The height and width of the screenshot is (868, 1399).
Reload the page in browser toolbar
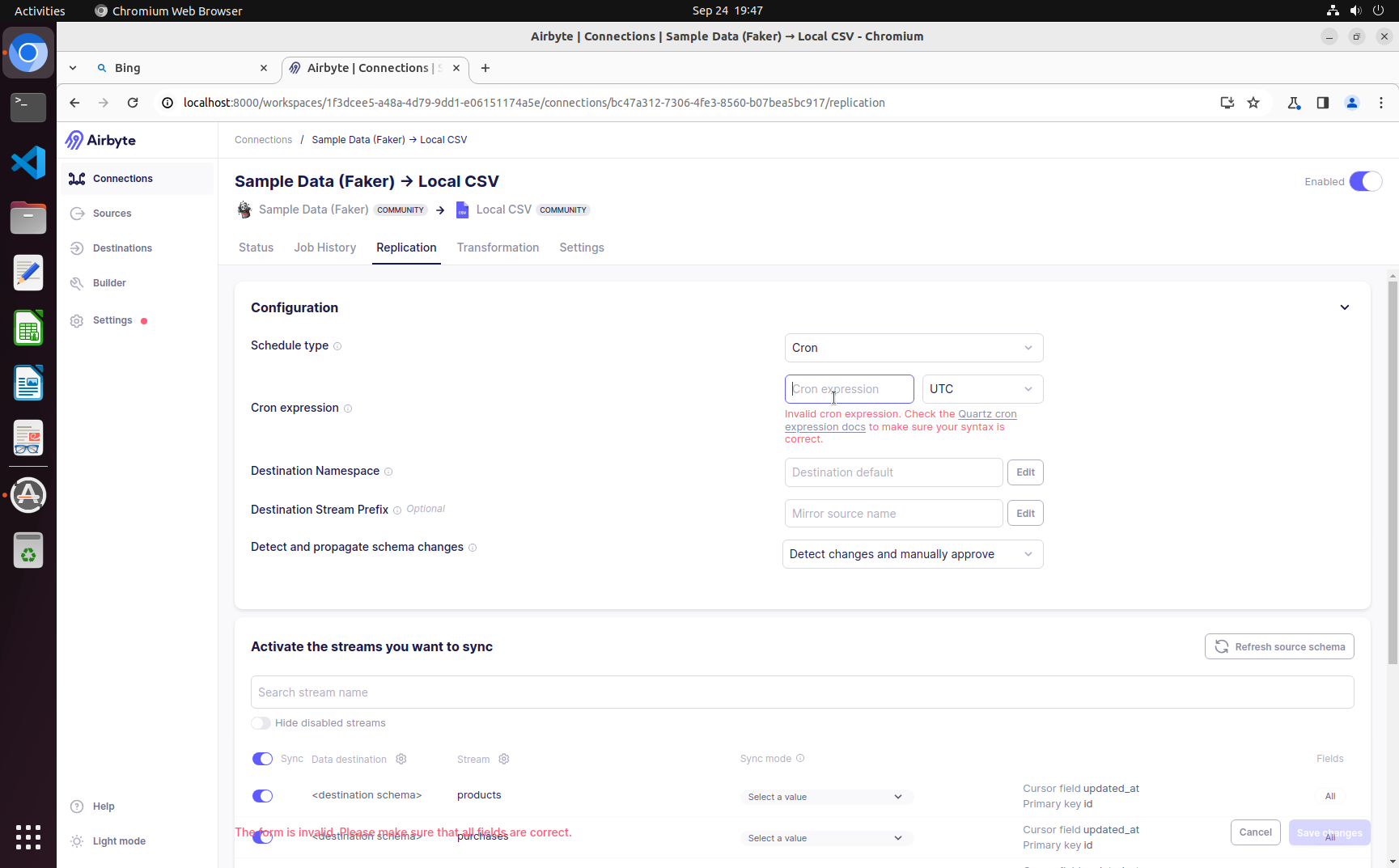(133, 103)
